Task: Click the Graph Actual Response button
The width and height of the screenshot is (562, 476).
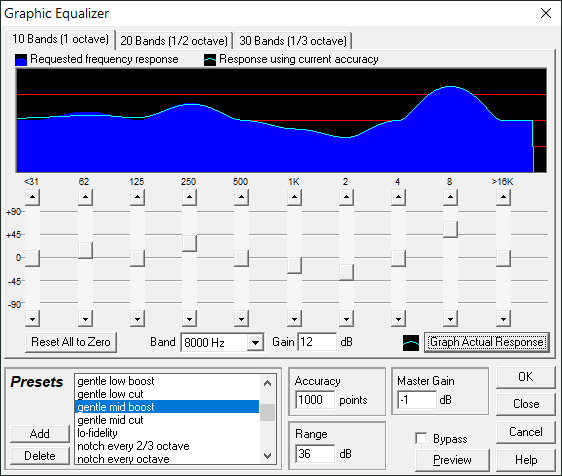Action: tap(487, 342)
